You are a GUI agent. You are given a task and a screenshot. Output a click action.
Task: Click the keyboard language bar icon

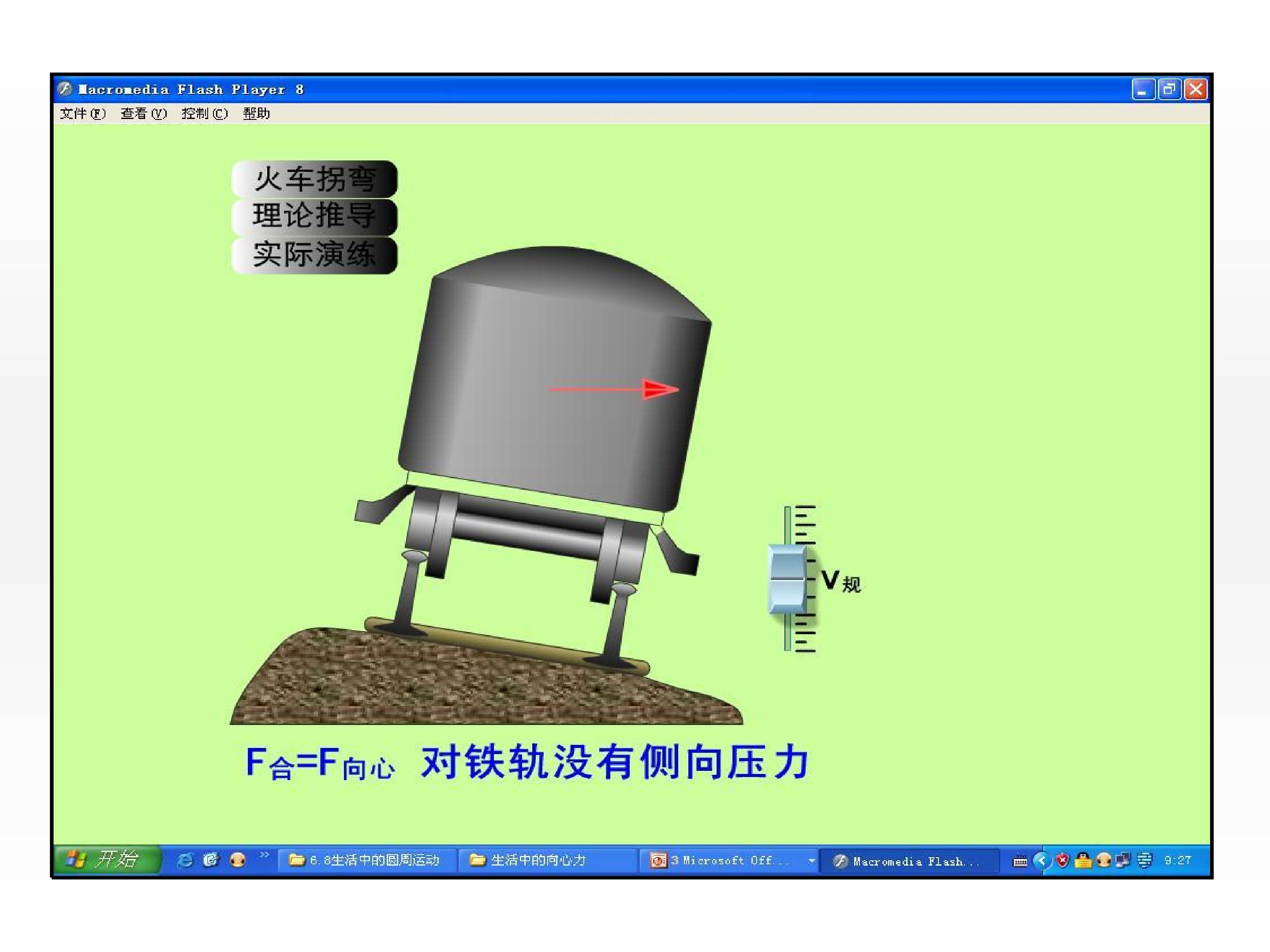(1020, 861)
